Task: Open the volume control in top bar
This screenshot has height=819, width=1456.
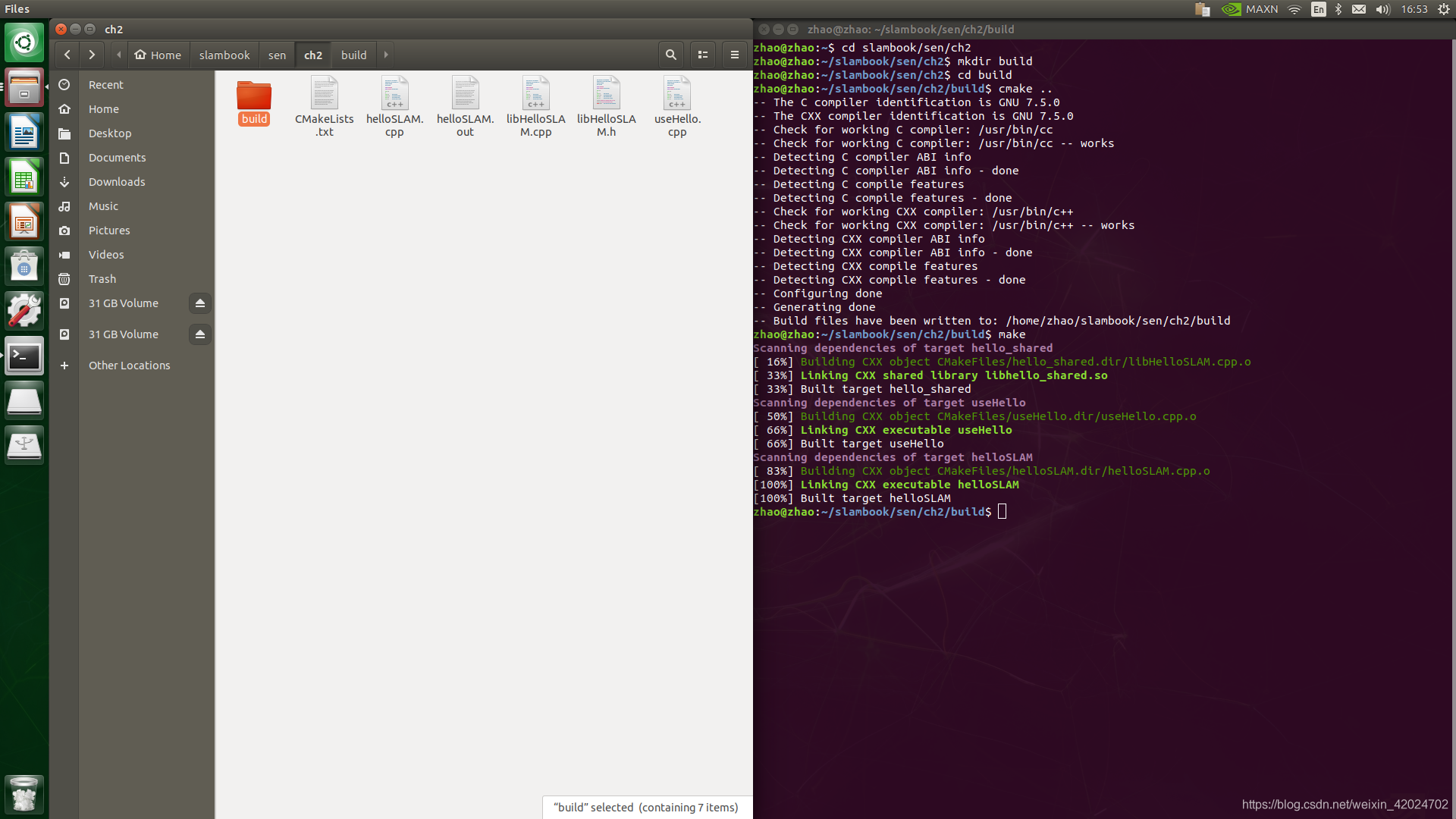Action: pos(1382,9)
